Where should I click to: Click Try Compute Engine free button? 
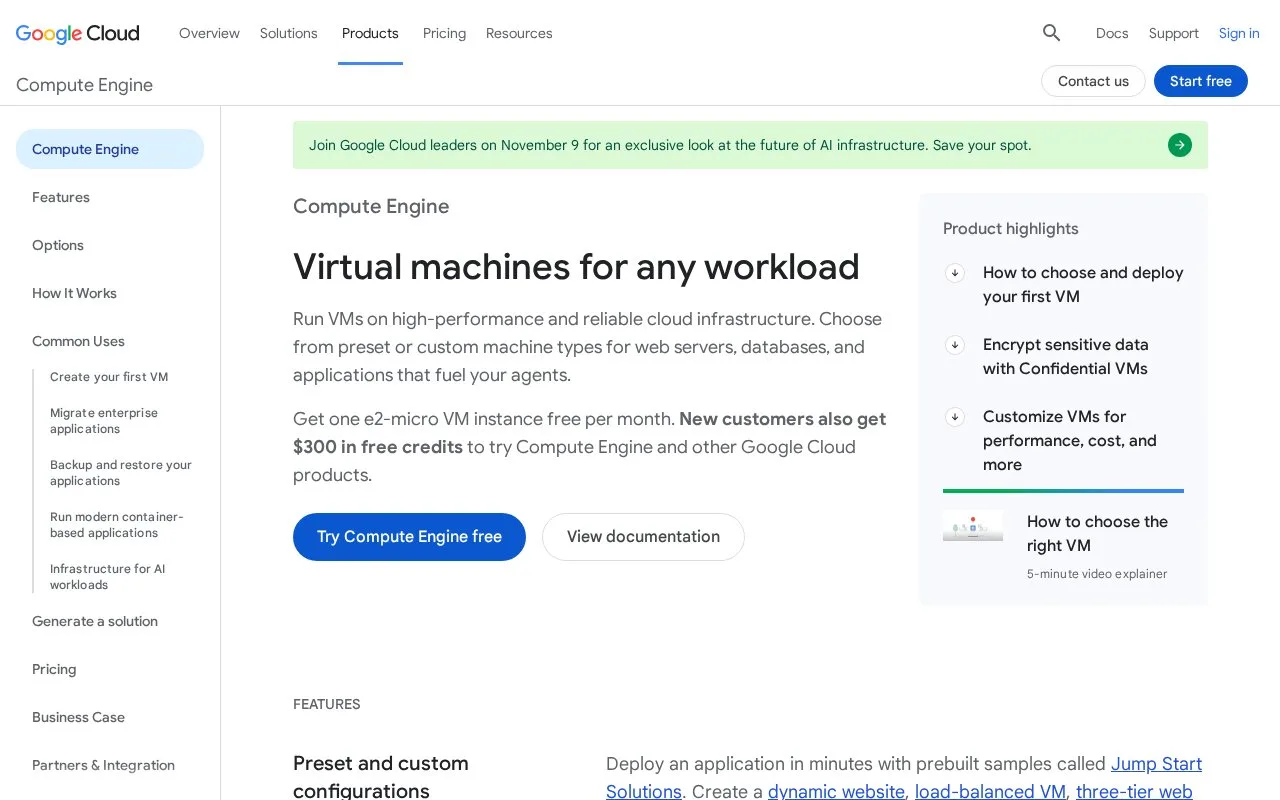pyautogui.click(x=409, y=537)
